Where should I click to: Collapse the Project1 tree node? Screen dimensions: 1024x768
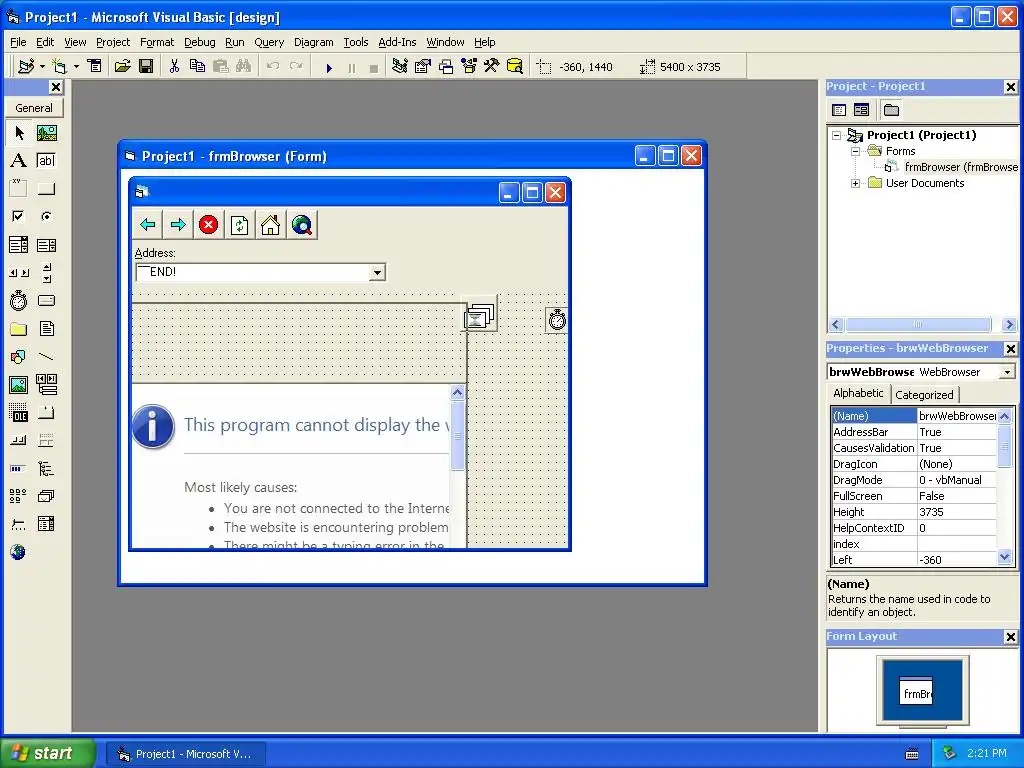837,135
